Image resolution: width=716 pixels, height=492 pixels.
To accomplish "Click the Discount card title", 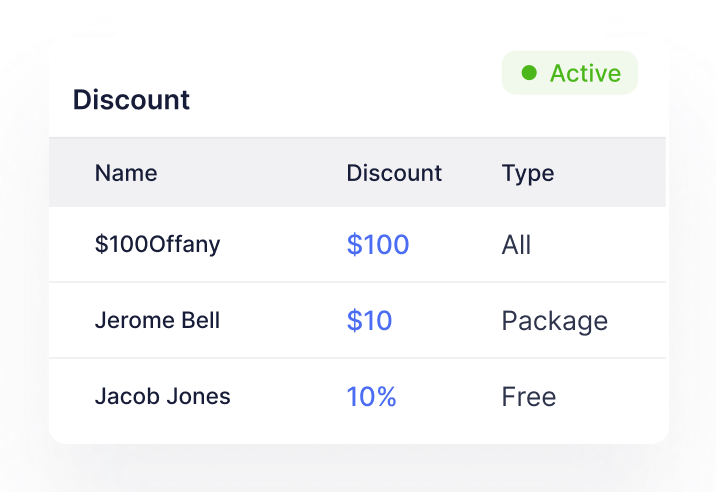I will [131, 100].
